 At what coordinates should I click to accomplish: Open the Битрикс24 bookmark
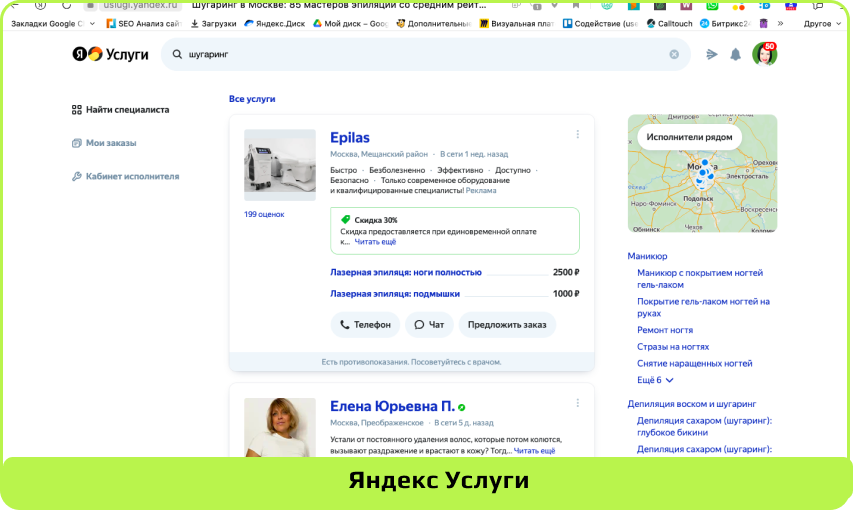(725, 23)
